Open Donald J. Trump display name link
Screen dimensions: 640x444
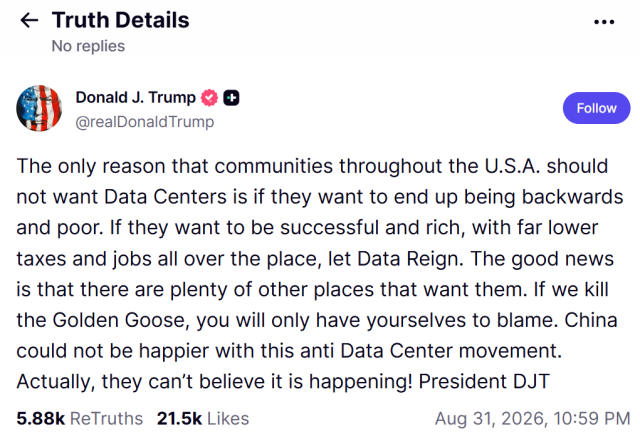[x=136, y=98]
